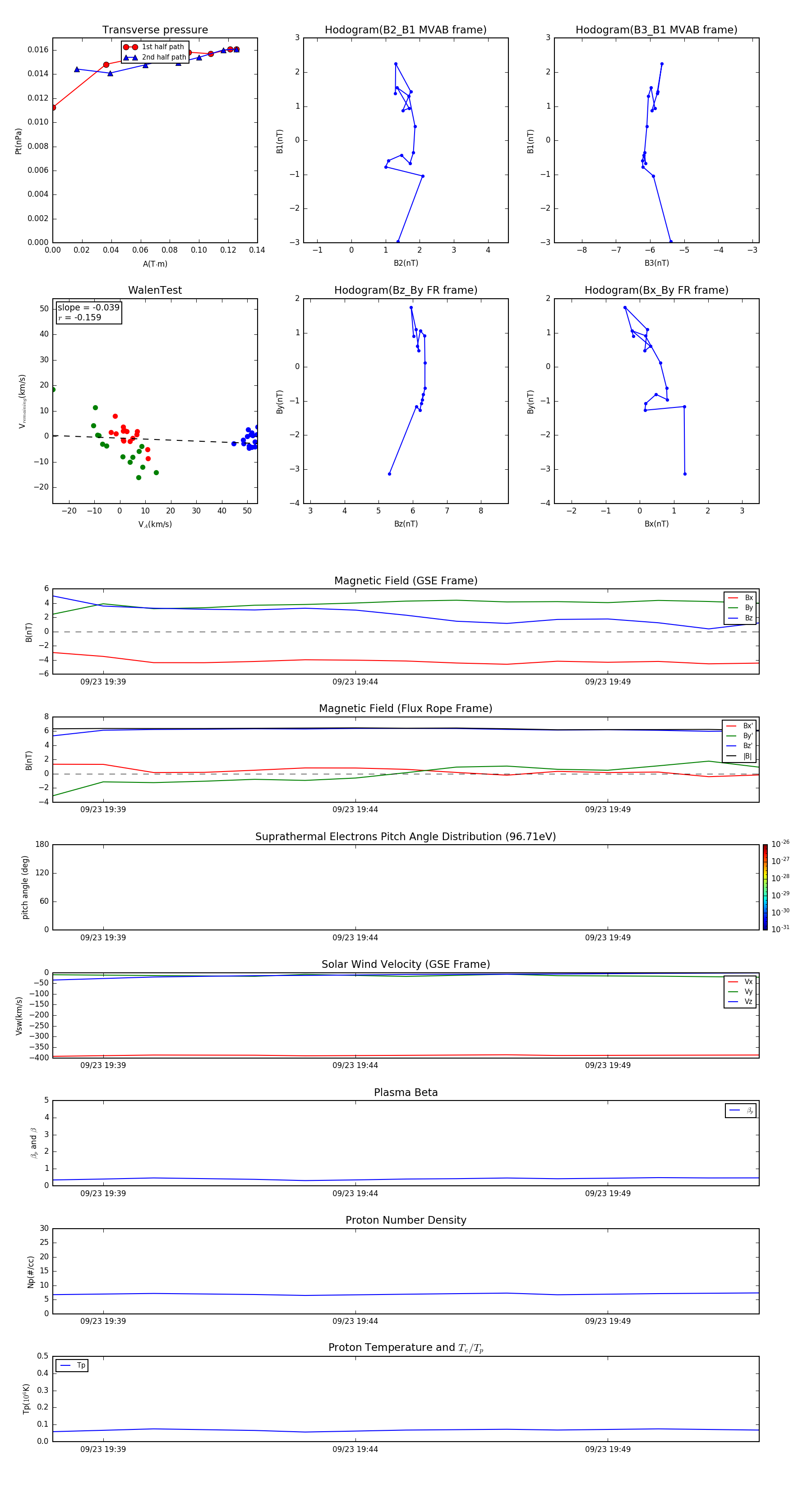Click the 'Hodogram(Bz_By FR frame)' title
This screenshot has width=812, height=1489.
(x=406, y=290)
